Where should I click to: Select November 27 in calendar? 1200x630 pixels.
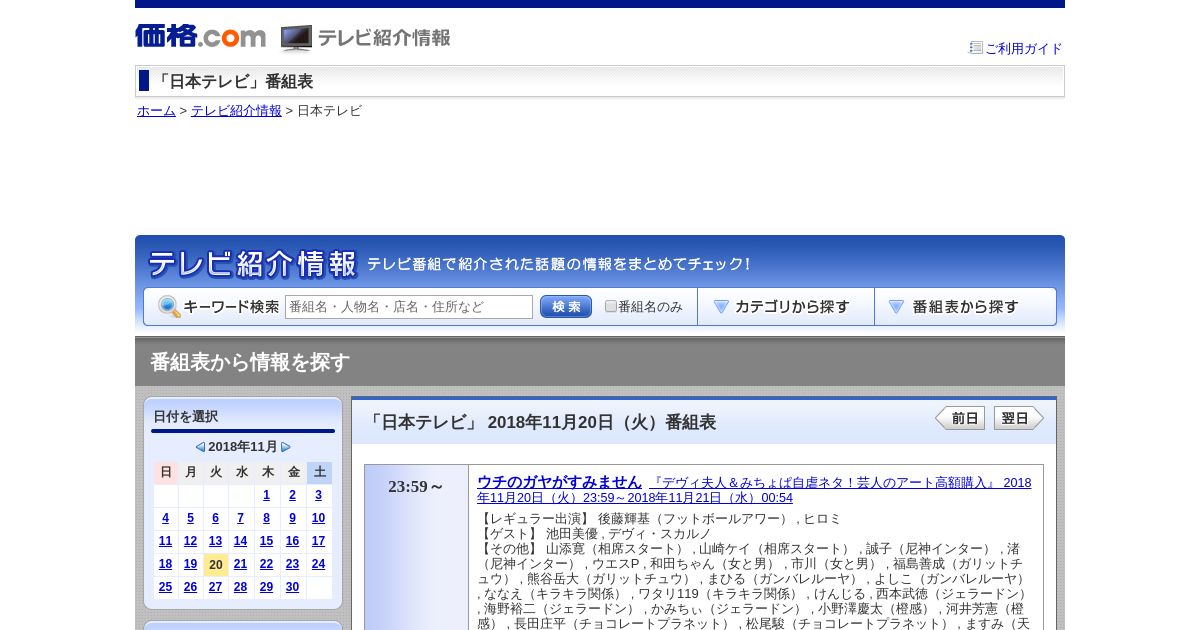point(216,587)
